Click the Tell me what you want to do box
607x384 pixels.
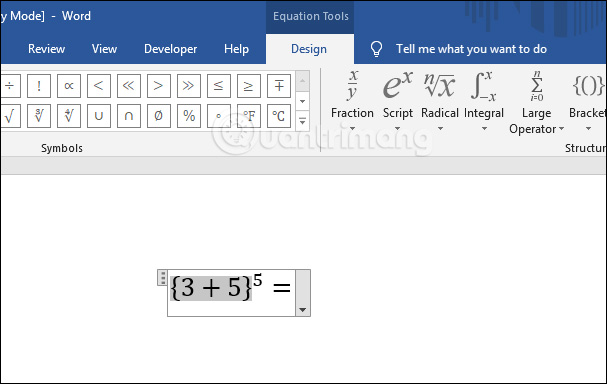[471, 49]
